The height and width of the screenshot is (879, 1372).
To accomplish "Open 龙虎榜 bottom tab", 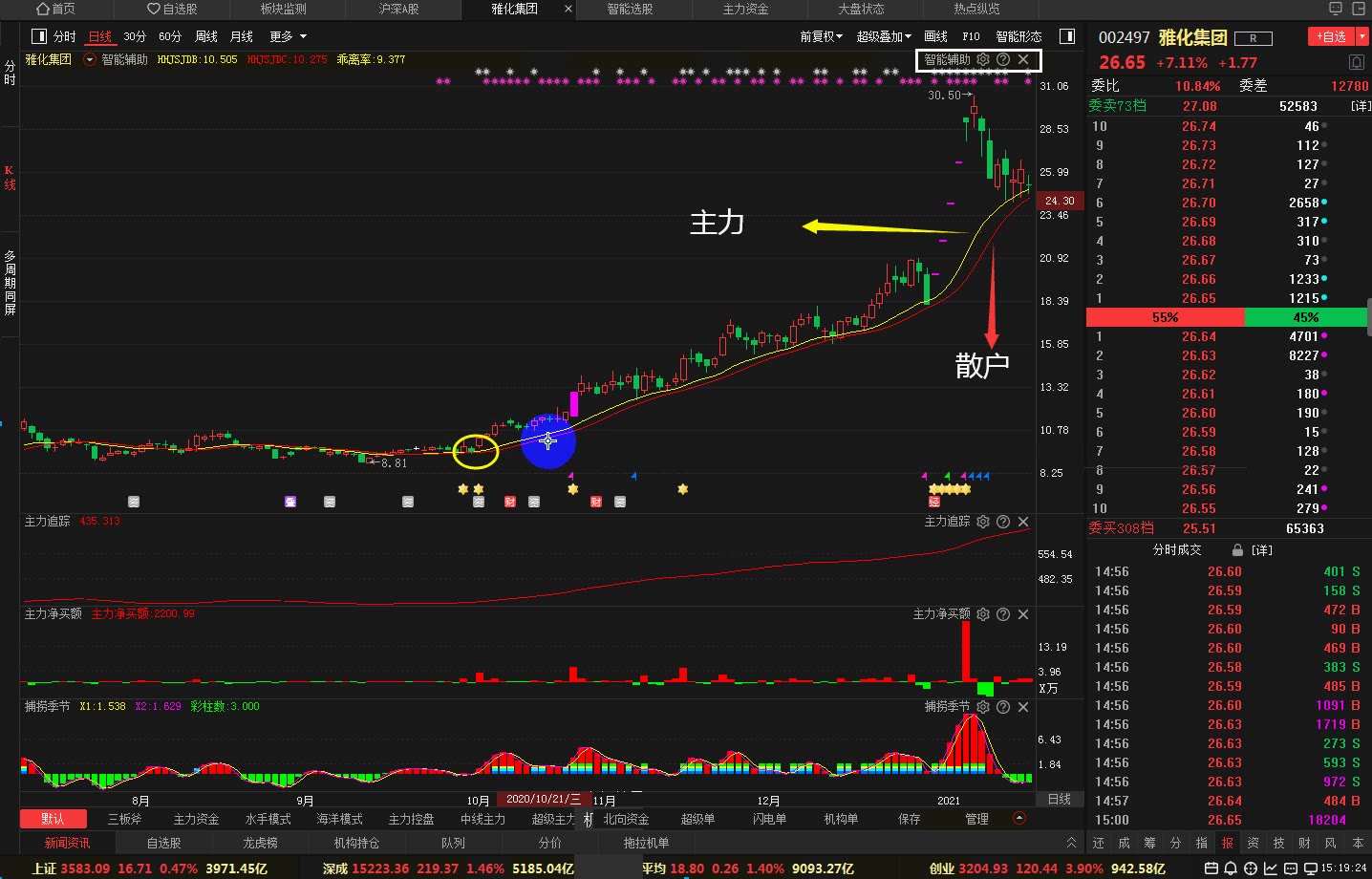I will (260, 843).
